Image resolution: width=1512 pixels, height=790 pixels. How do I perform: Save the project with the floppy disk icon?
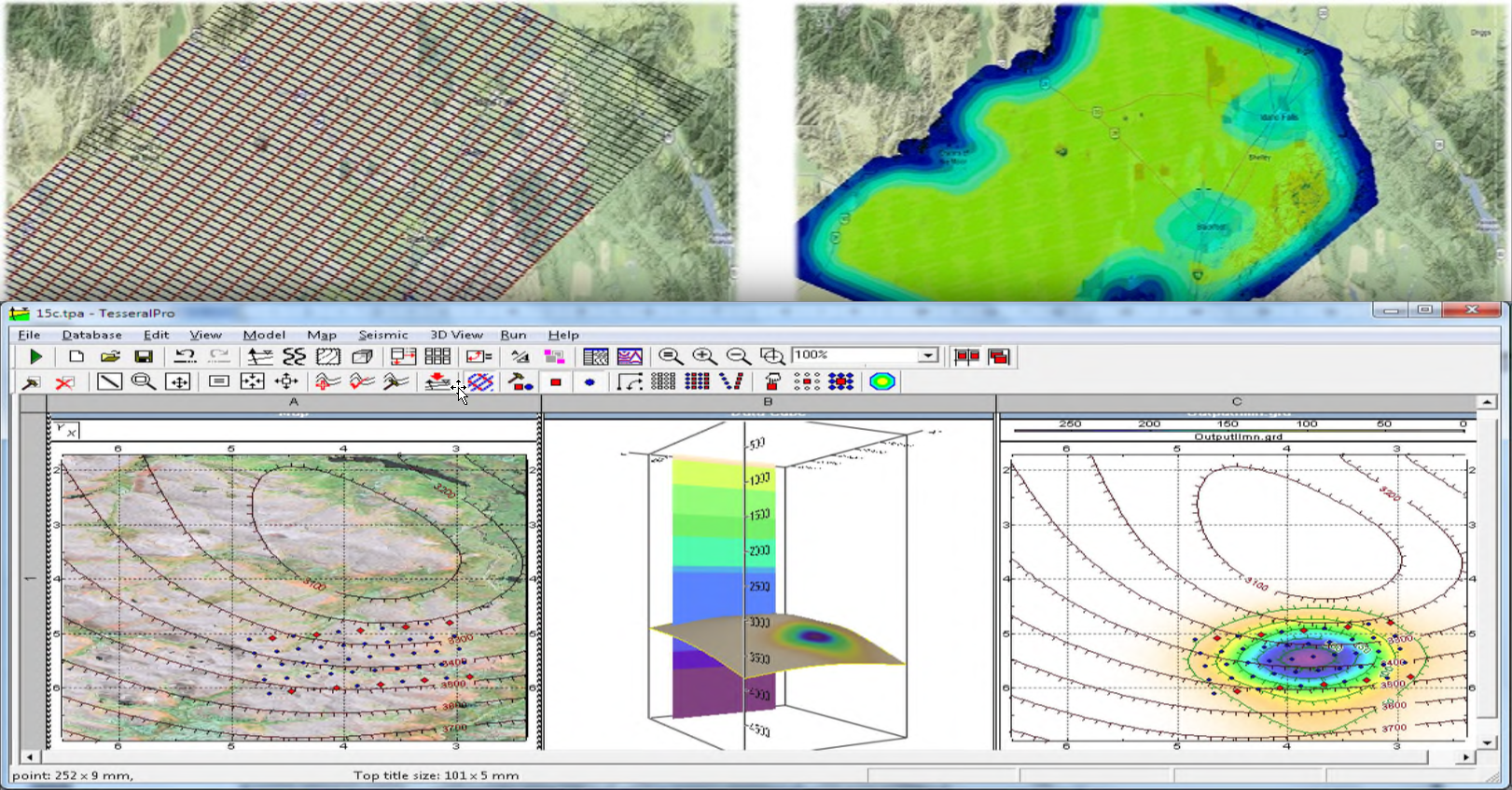click(x=144, y=356)
